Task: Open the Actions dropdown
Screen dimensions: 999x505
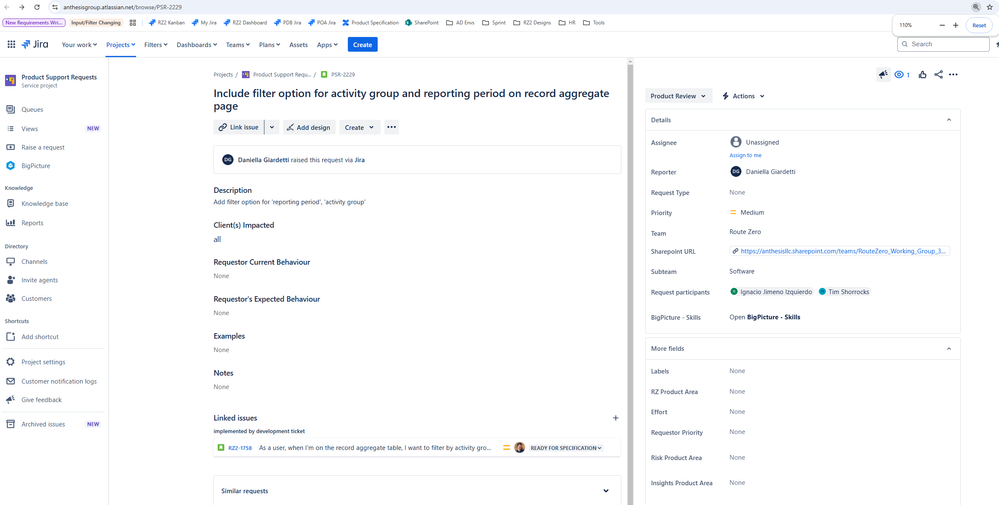Action: [743, 96]
